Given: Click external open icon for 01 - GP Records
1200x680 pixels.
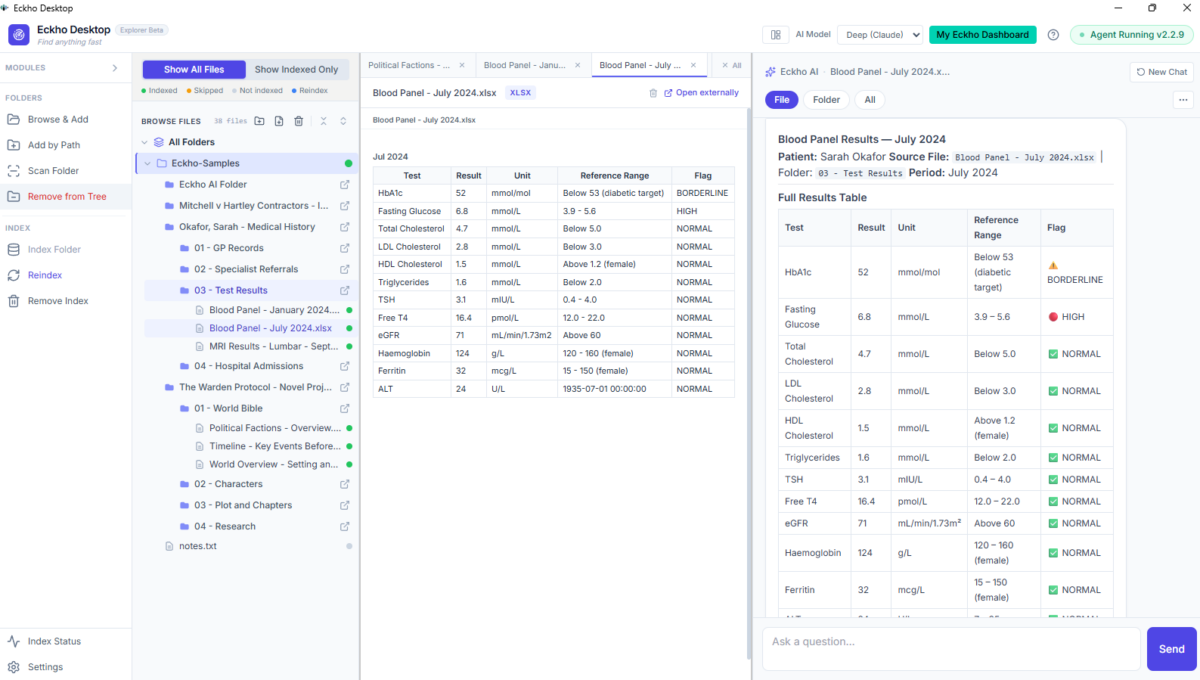Looking at the screenshot, I should point(345,248).
